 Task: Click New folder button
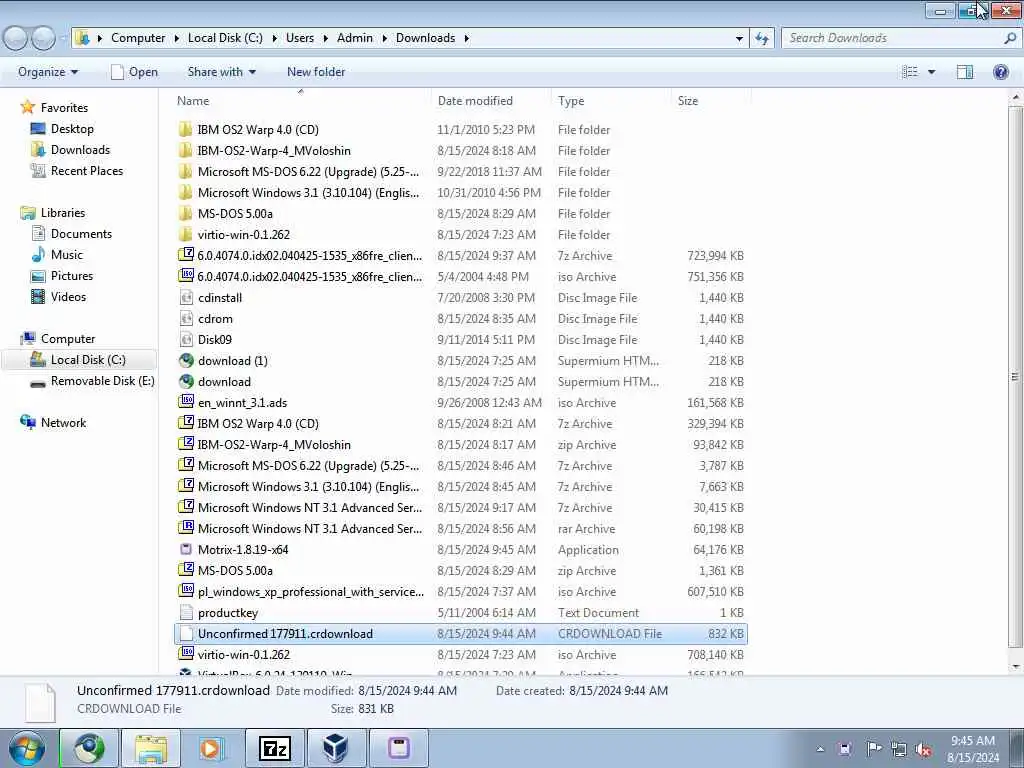point(316,72)
